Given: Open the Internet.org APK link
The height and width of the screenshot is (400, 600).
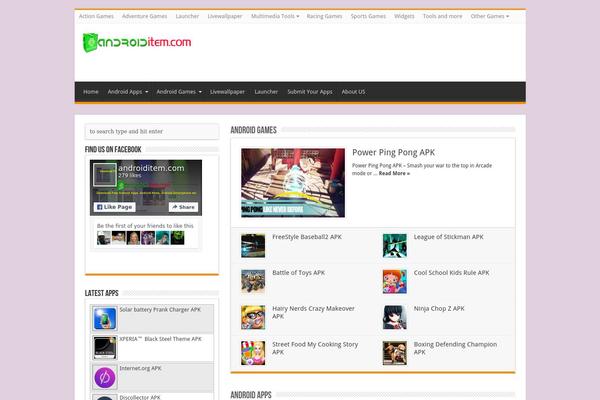Looking at the screenshot, I should (x=140, y=368).
